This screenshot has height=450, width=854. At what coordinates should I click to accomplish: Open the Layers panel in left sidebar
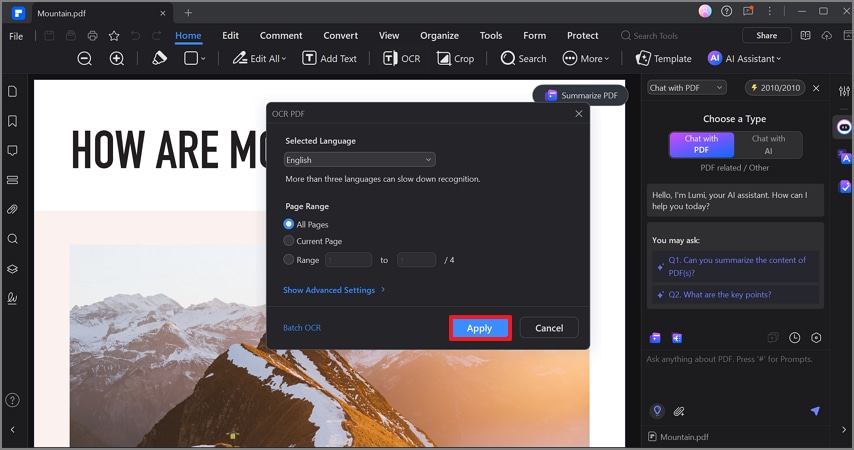tap(12, 269)
